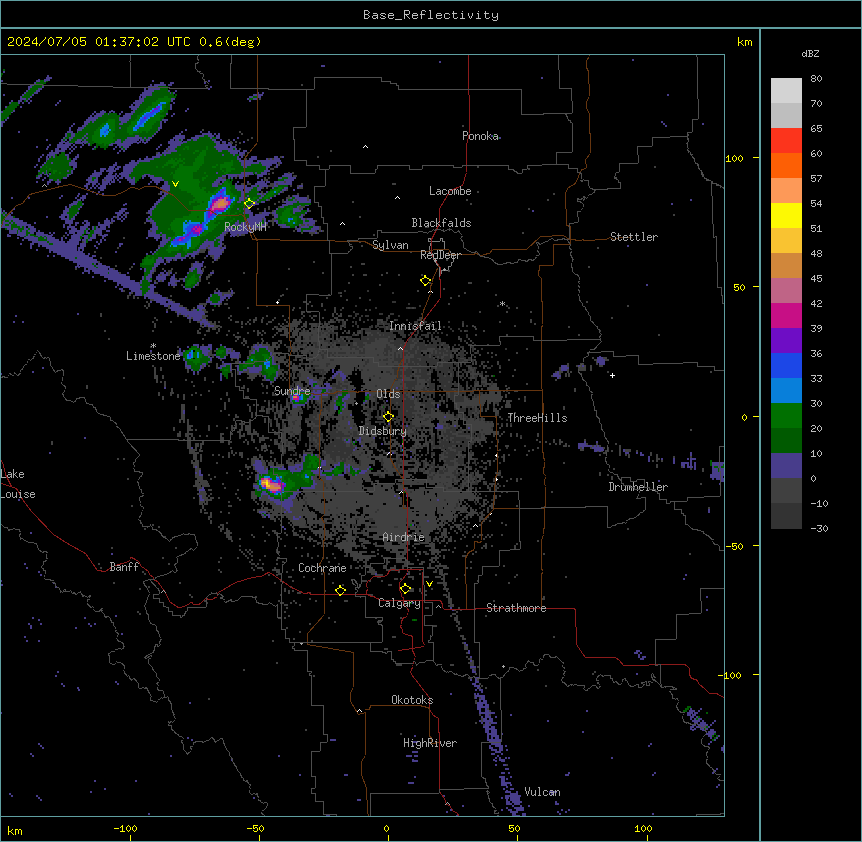Viewport: 862px width, 842px height.
Task: Click the Olds town label
Action: click(x=388, y=394)
